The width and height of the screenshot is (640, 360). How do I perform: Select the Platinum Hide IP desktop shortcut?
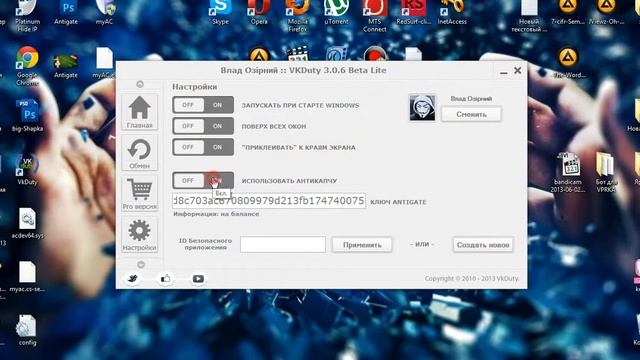pyautogui.click(x=27, y=16)
